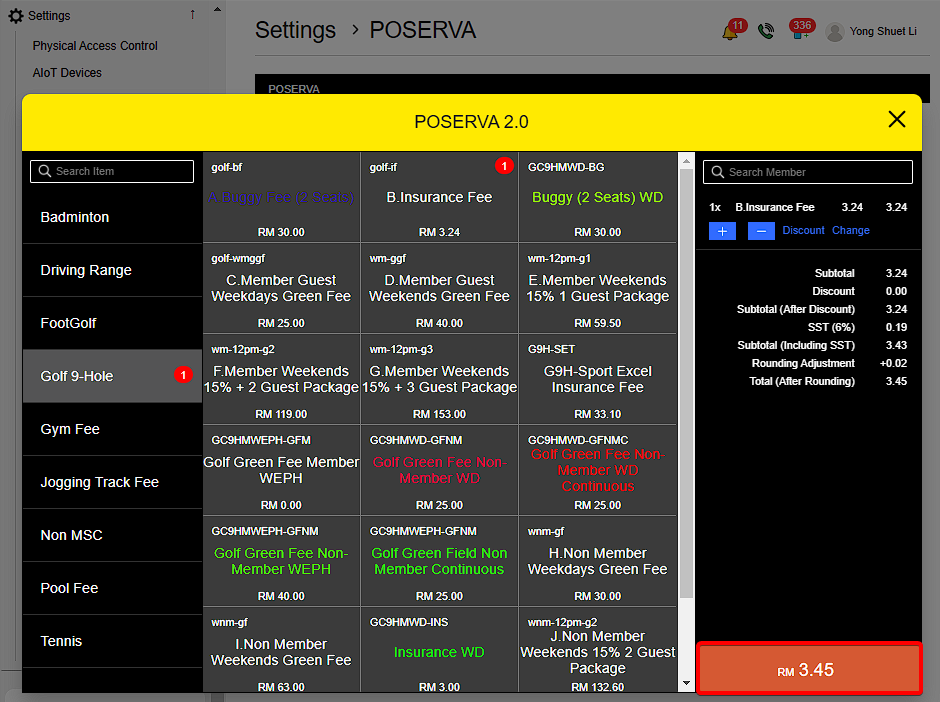
Task: Click the Settings gear icon
Action: pos(16,16)
